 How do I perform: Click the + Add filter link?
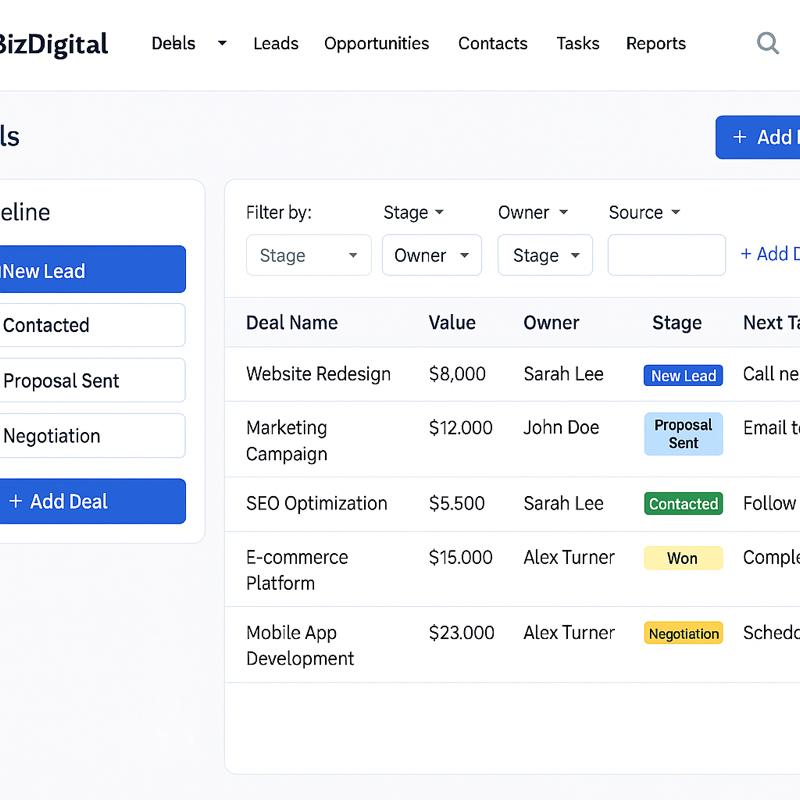pos(769,254)
